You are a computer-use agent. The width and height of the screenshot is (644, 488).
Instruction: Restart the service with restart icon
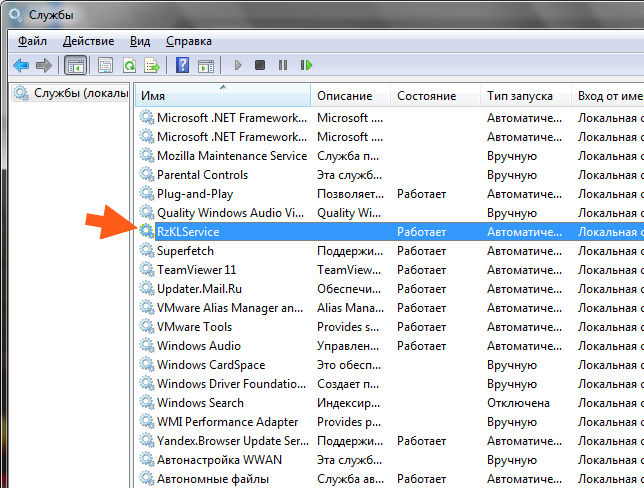tap(306, 65)
